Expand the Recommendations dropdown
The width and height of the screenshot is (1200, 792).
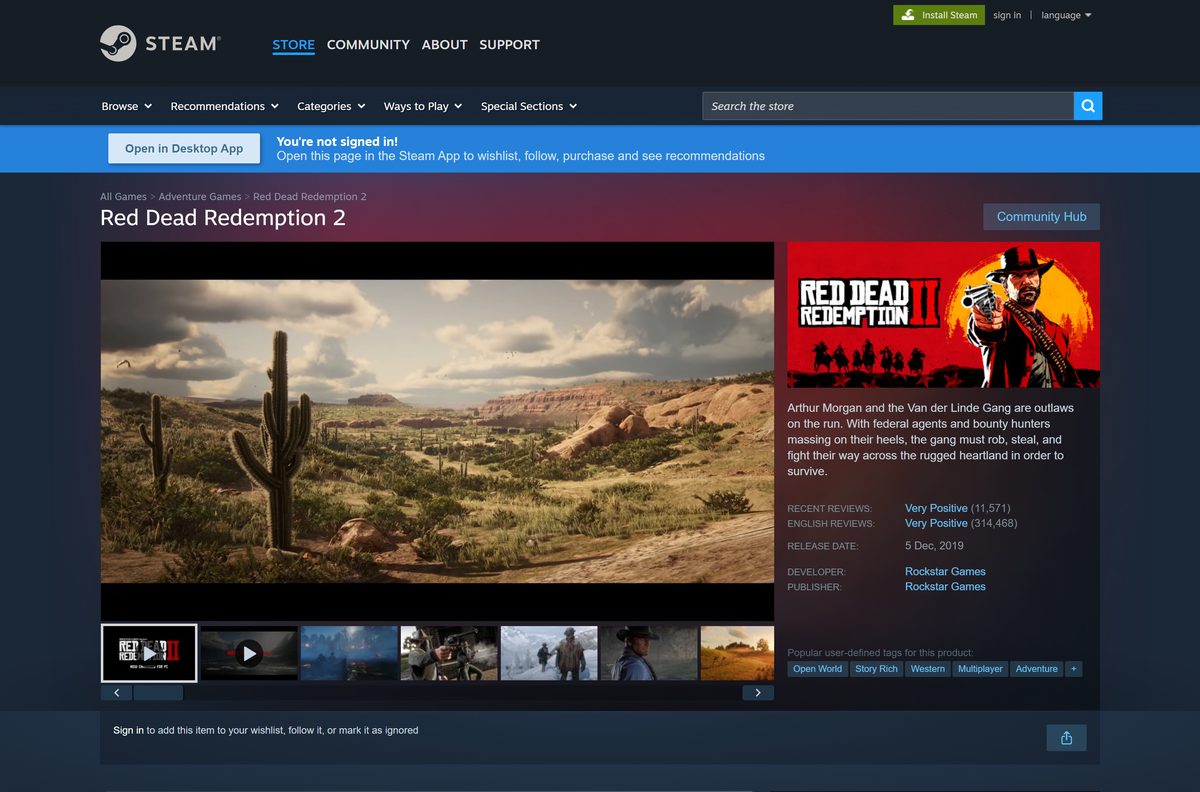point(225,106)
